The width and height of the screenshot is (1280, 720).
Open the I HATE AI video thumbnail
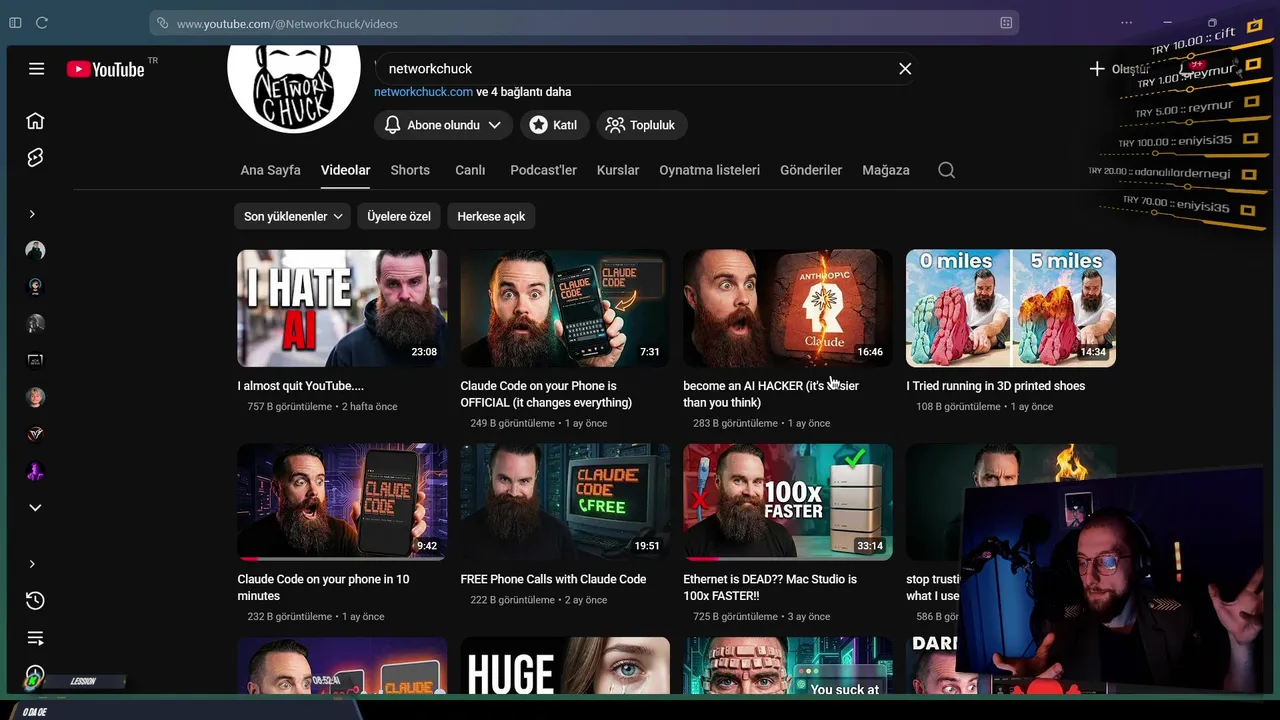point(342,308)
